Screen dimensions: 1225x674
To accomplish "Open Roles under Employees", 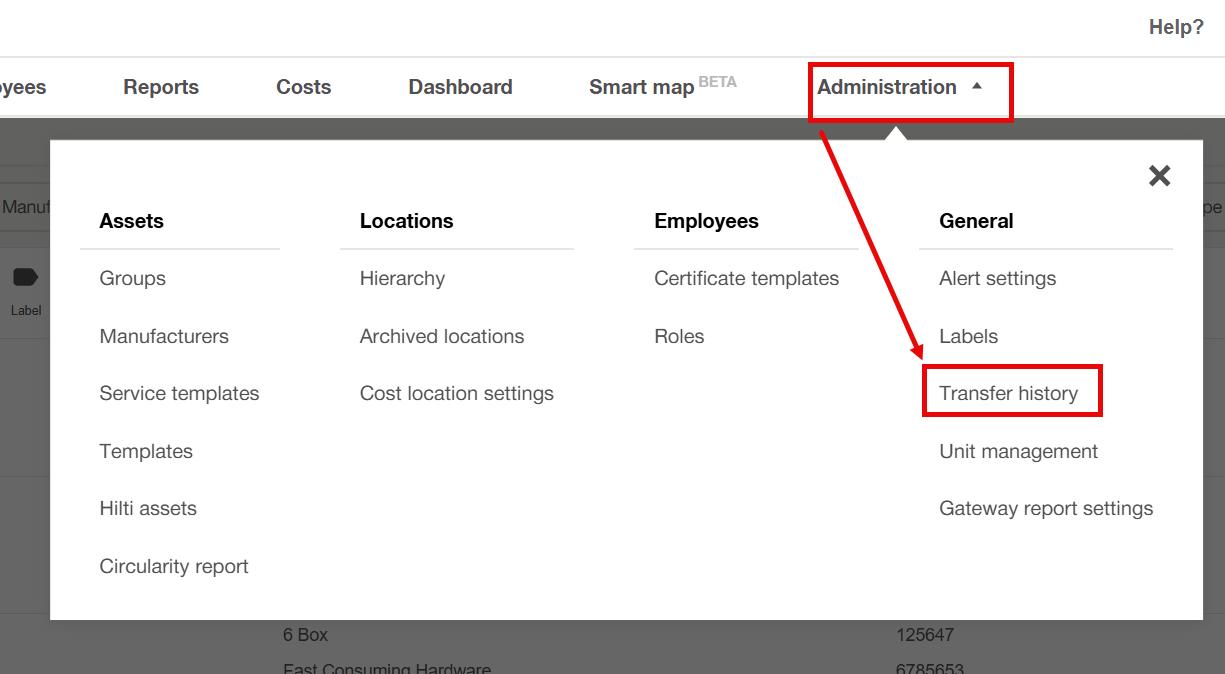I will click(x=679, y=337).
